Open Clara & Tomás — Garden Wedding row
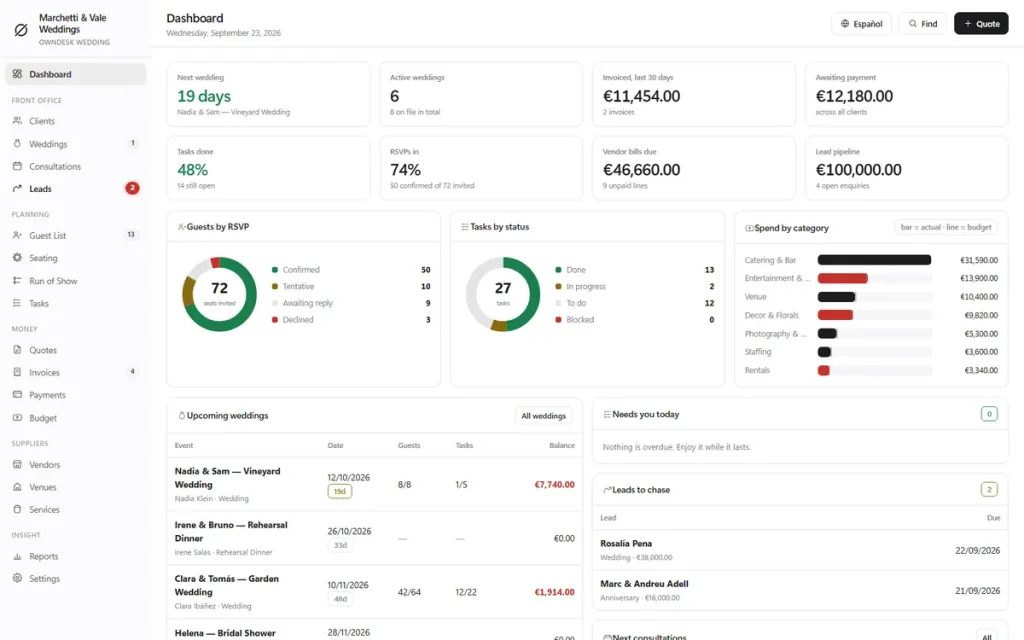This screenshot has width=1024, height=640. click(374, 592)
